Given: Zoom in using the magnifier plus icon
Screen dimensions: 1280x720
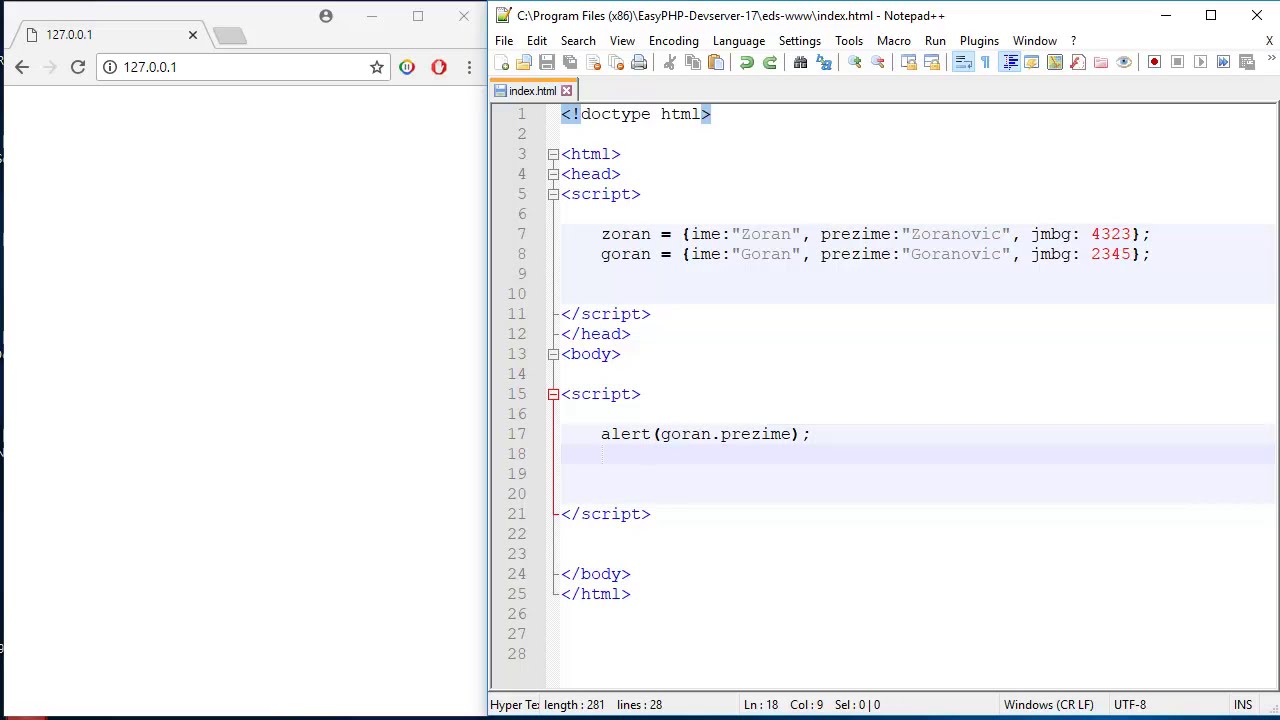Looking at the screenshot, I should click(855, 62).
